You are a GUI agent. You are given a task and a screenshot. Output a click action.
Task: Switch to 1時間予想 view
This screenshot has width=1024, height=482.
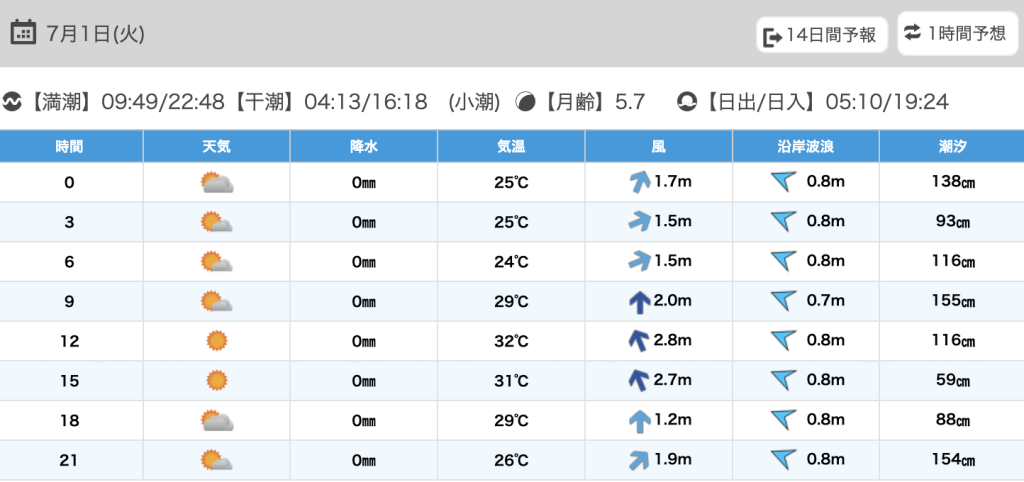coord(956,34)
